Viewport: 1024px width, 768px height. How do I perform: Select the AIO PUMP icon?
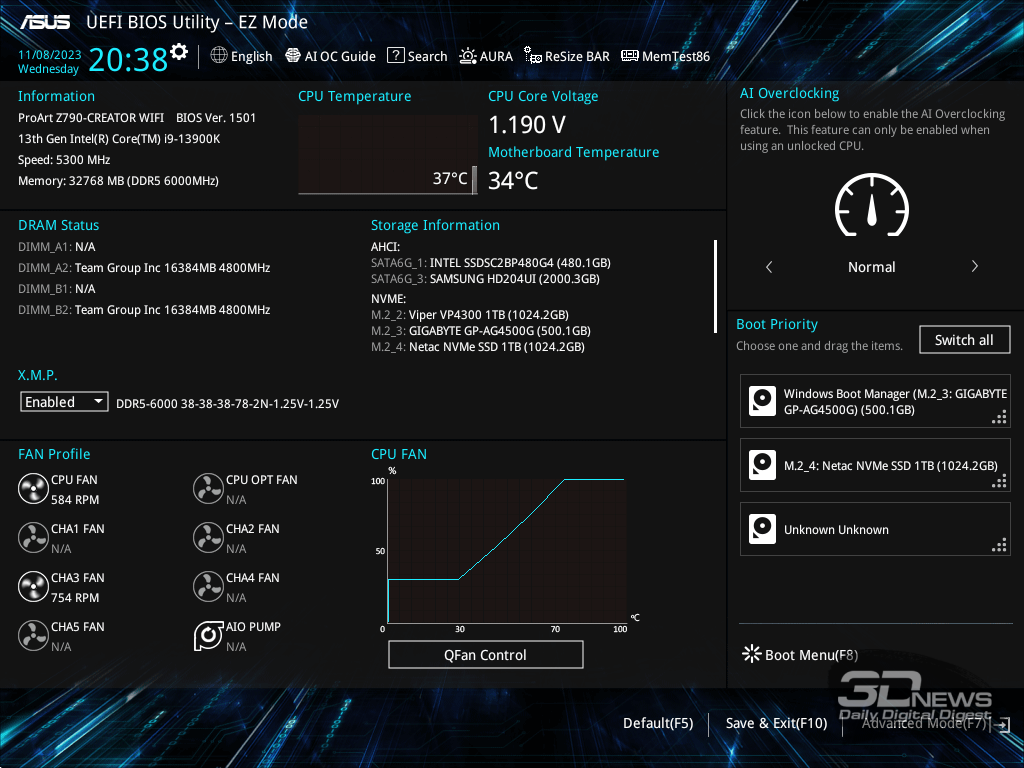tap(208, 635)
